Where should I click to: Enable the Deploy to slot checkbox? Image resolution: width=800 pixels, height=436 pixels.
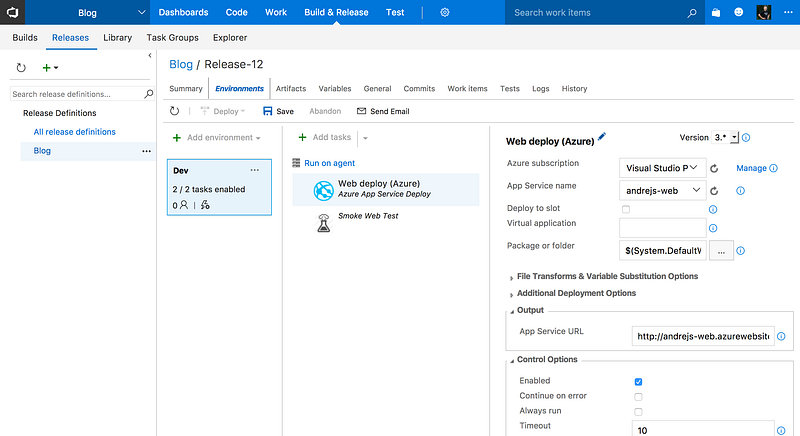pos(626,209)
